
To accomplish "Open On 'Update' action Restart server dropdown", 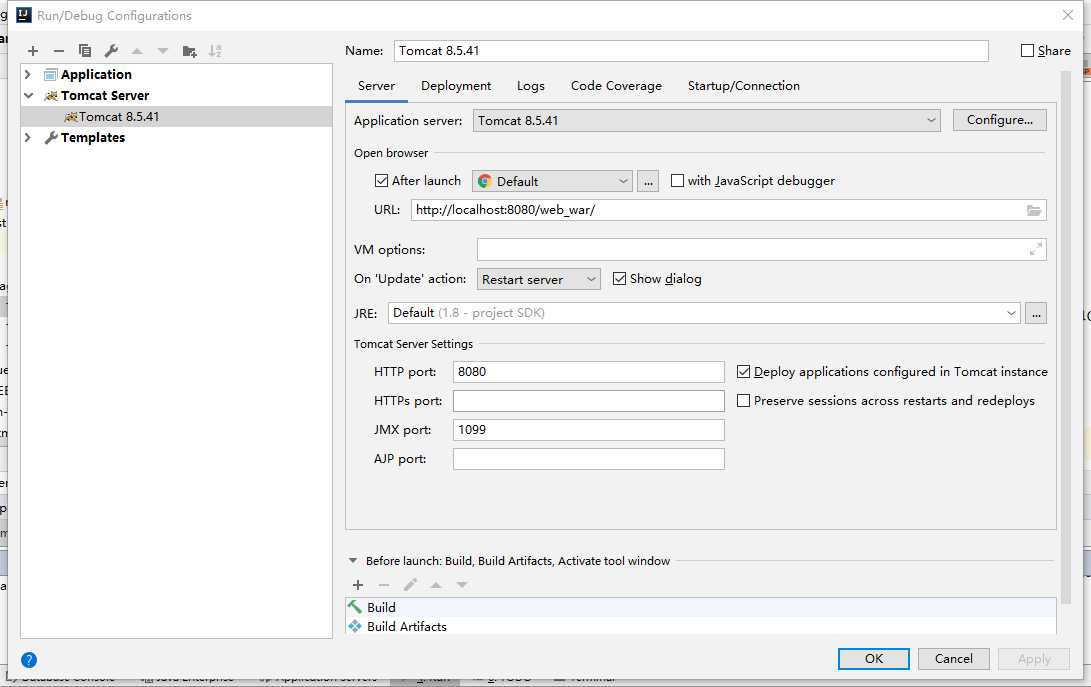I will [539, 279].
